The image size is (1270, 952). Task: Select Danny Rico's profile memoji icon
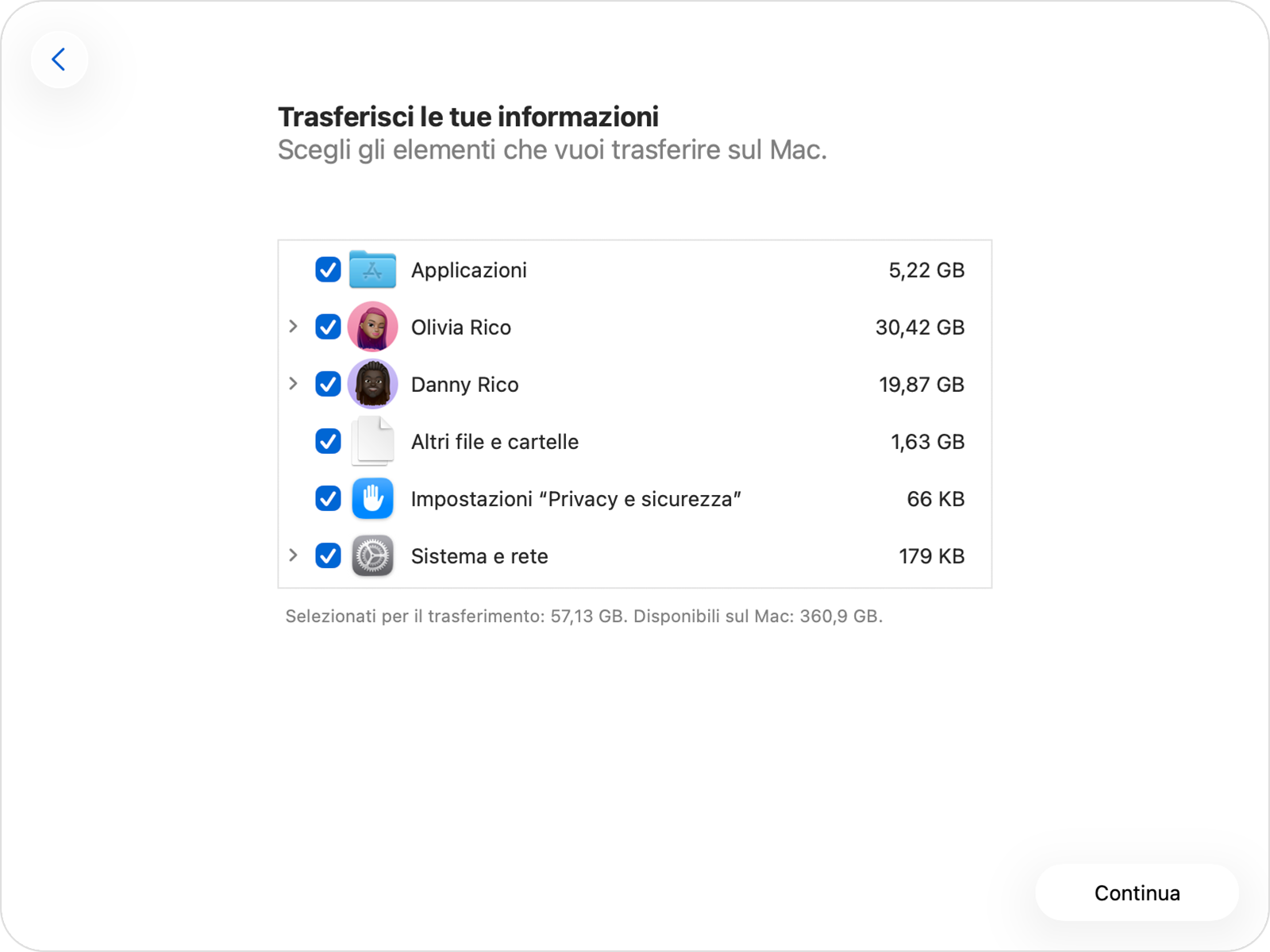pos(372,384)
